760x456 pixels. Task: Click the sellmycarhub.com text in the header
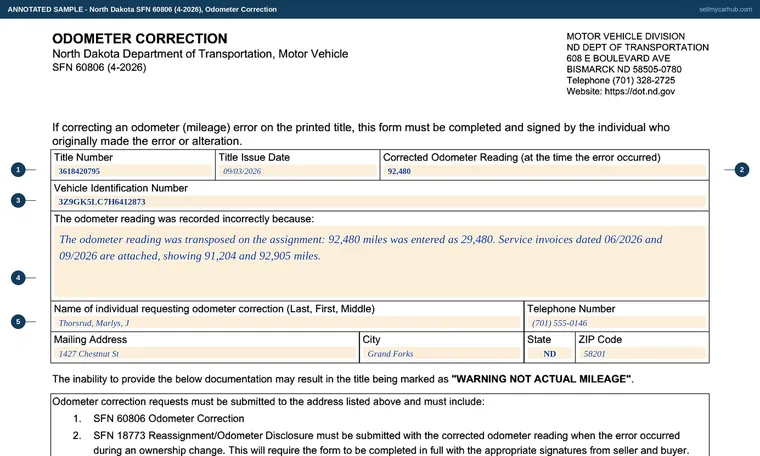pyautogui.click(x=725, y=9)
